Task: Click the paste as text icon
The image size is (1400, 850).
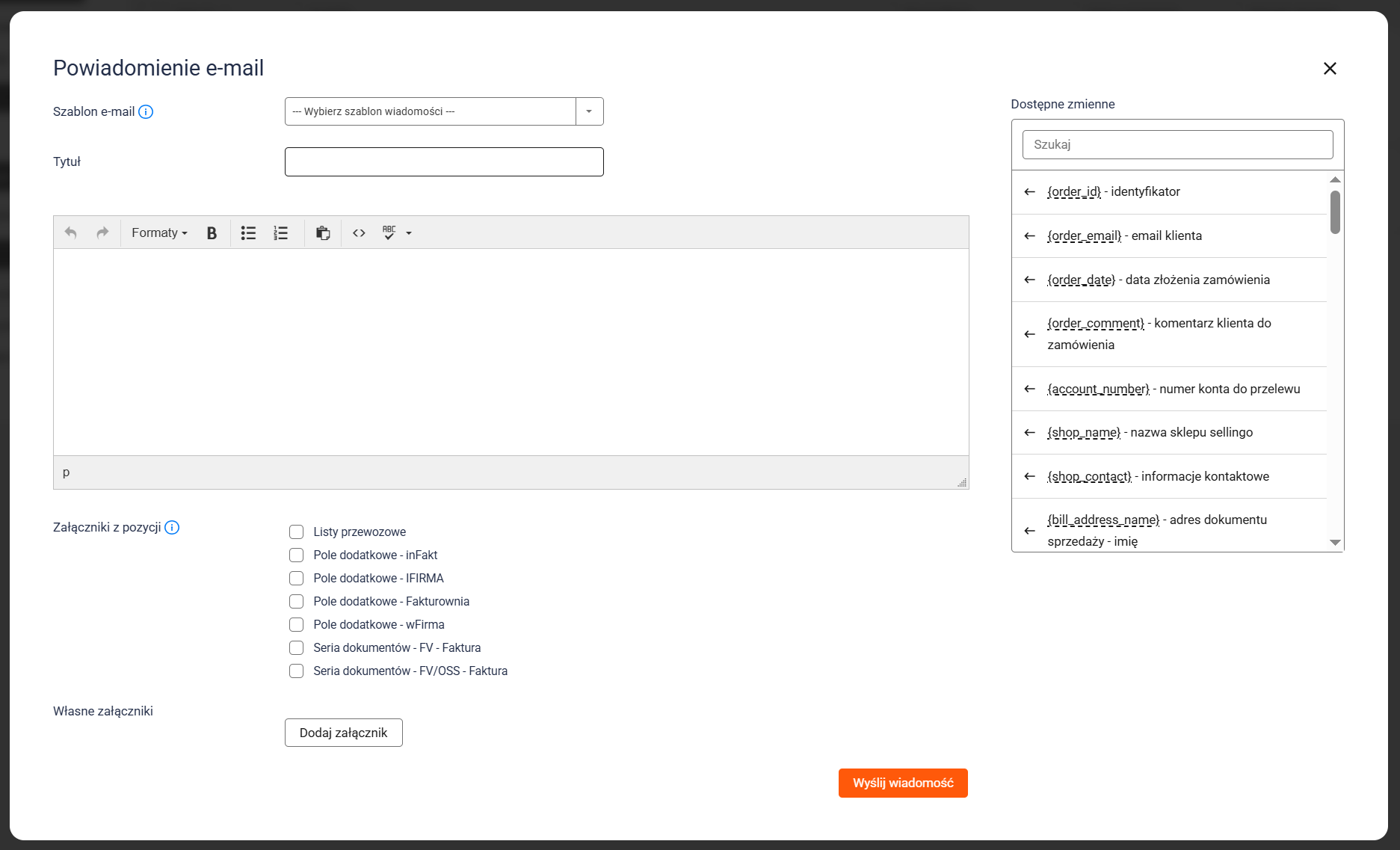Action: coord(323,233)
